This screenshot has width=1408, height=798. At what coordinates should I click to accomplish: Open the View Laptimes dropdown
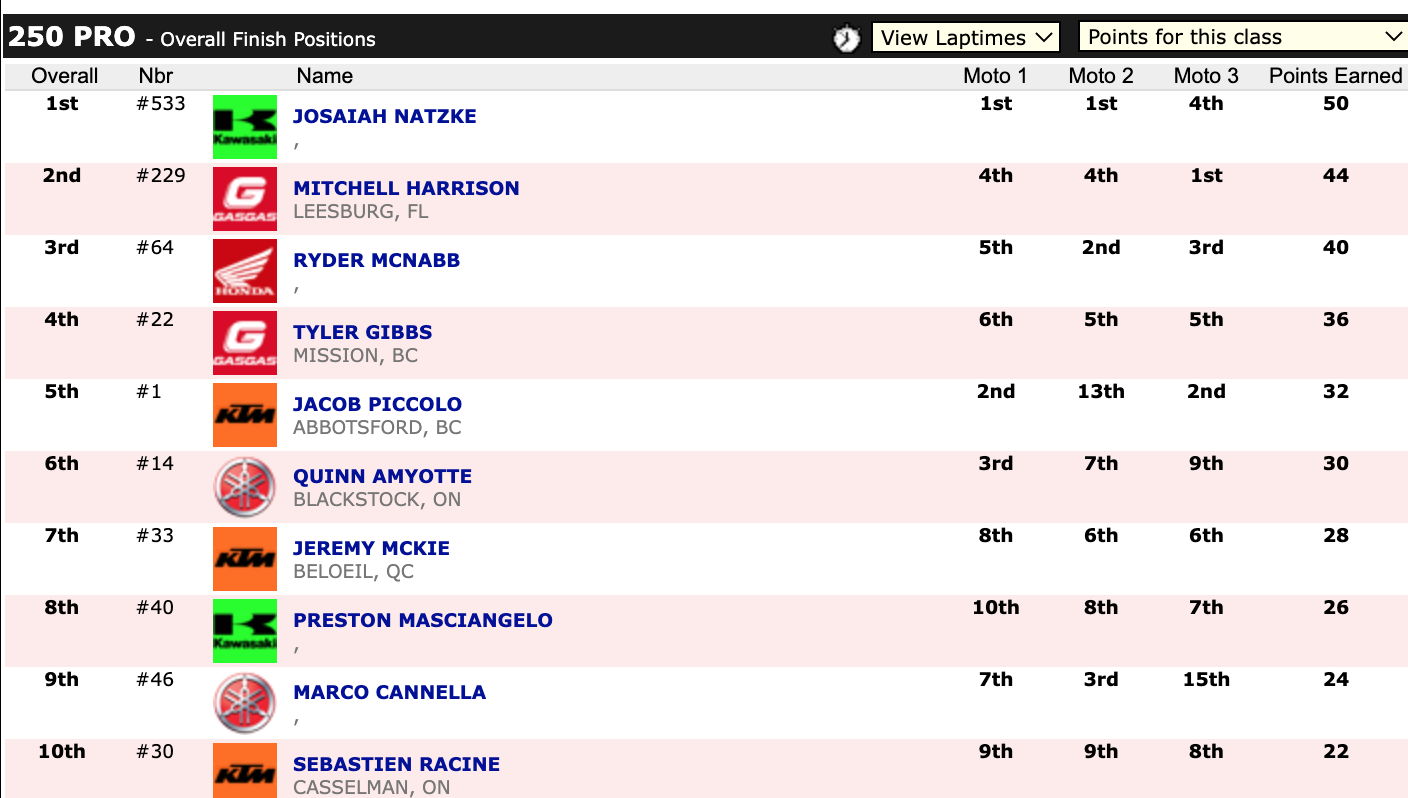coord(965,38)
